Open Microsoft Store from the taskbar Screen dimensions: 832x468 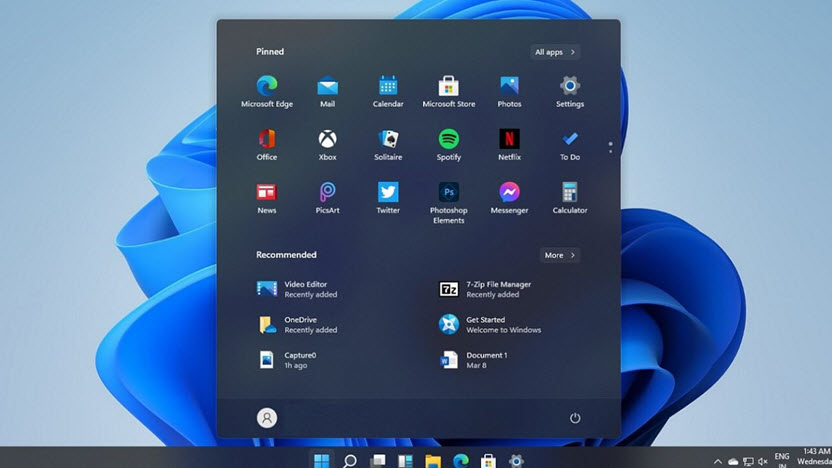pyautogui.click(x=488, y=461)
